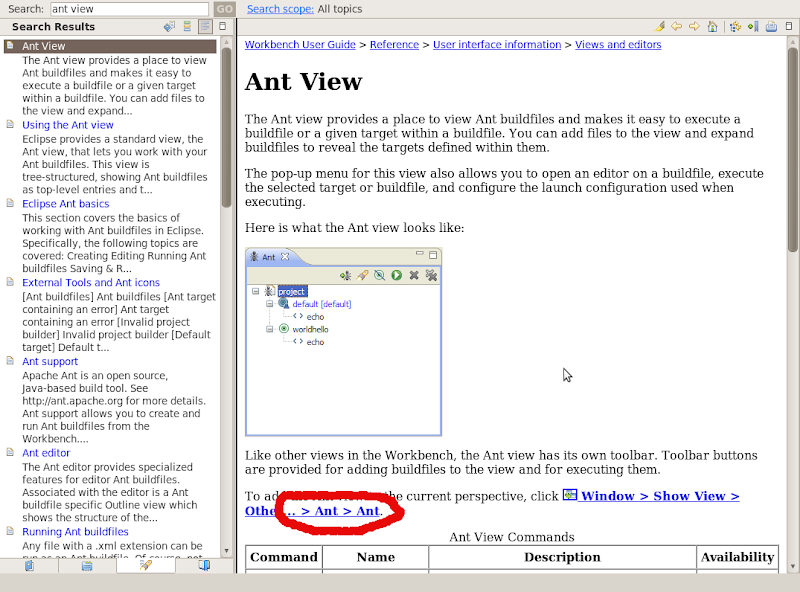The height and width of the screenshot is (592, 800).
Task: Click the GO search button
Action: click(x=224, y=9)
